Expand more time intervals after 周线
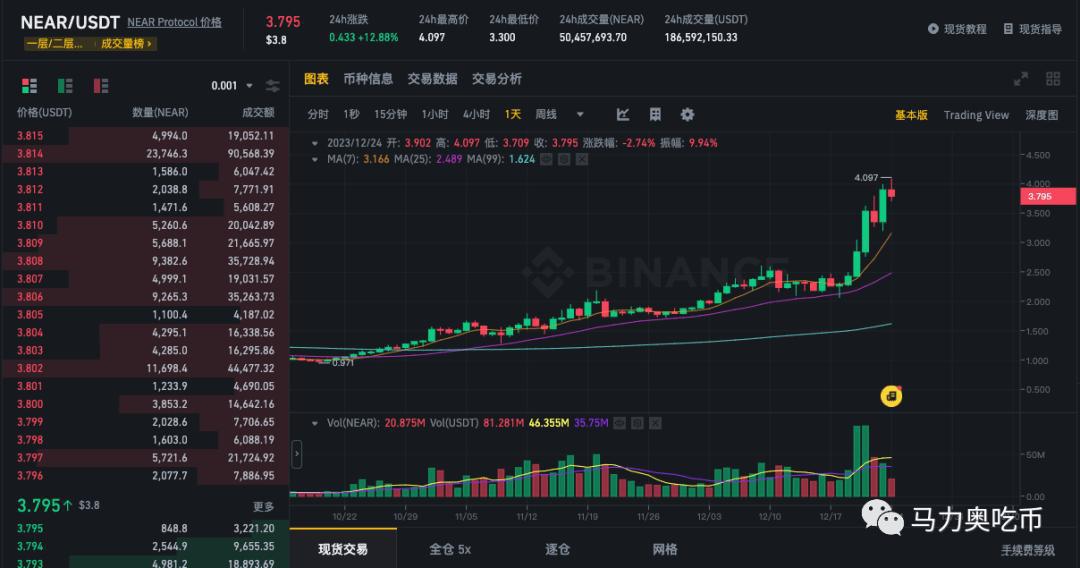Screen dimensions: 1080x568 580,115
